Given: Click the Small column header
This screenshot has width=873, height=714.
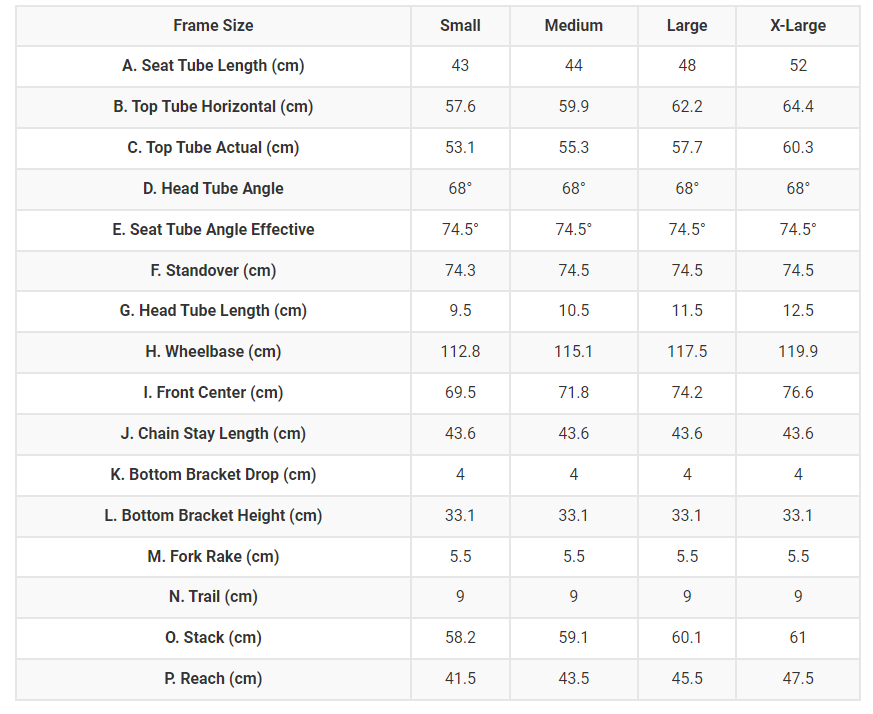Looking at the screenshot, I should 460,25.
